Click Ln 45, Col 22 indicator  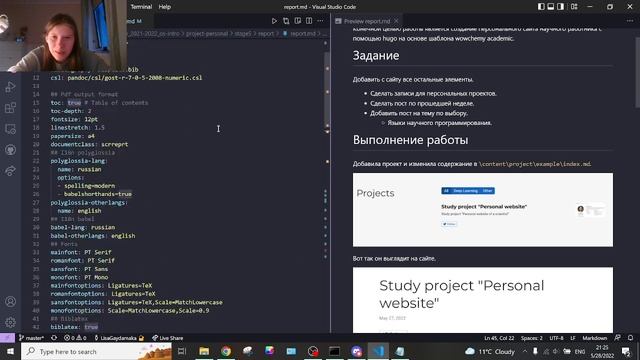point(499,338)
